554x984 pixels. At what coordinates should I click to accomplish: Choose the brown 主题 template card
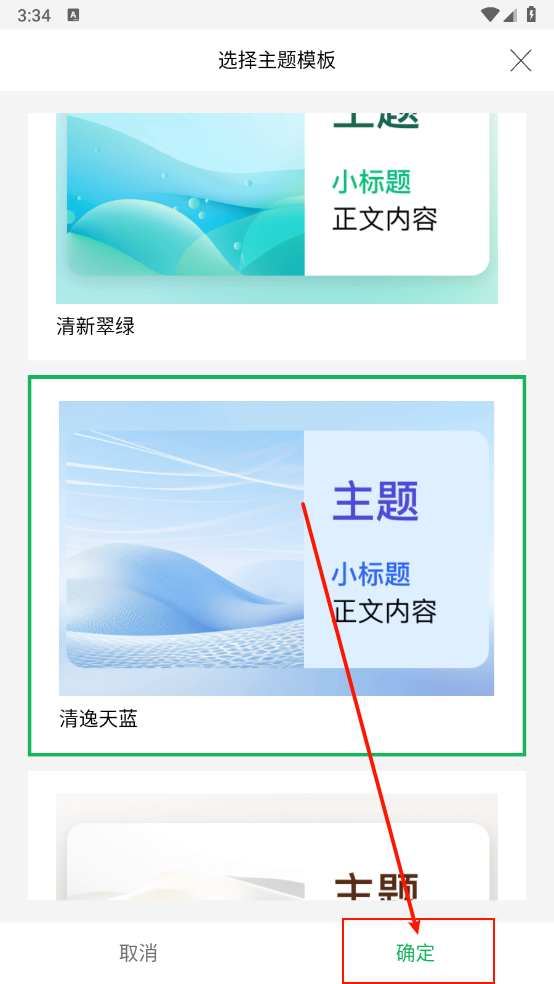(277, 847)
